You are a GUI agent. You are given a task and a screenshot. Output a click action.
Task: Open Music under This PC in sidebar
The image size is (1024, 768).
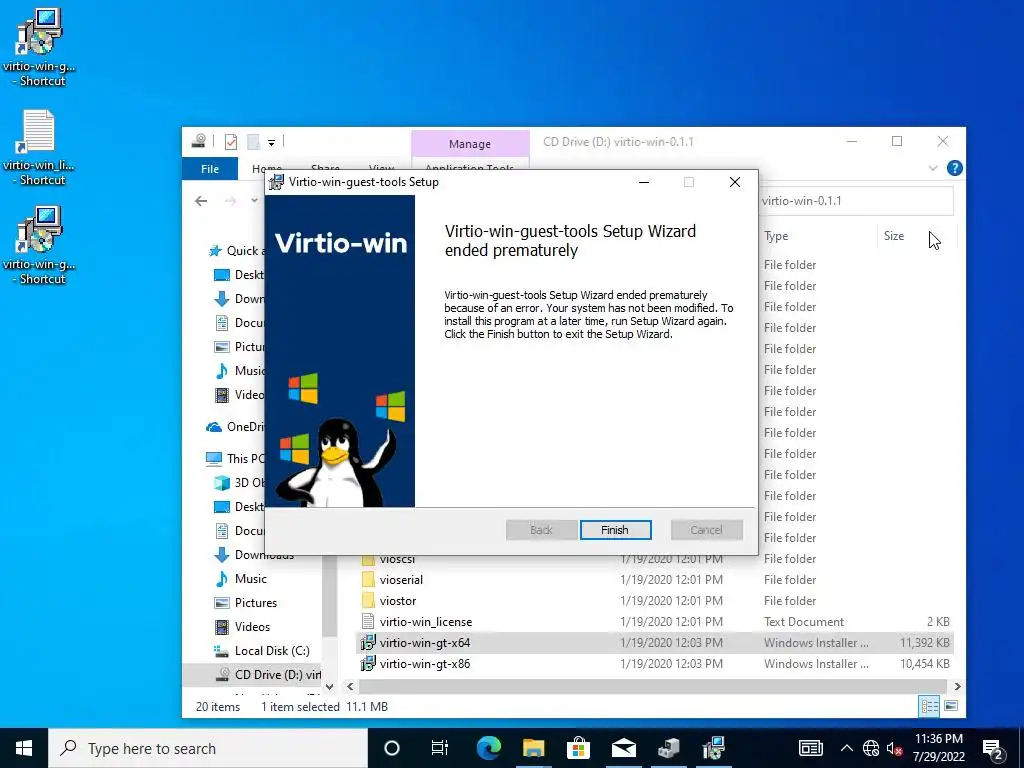251,579
